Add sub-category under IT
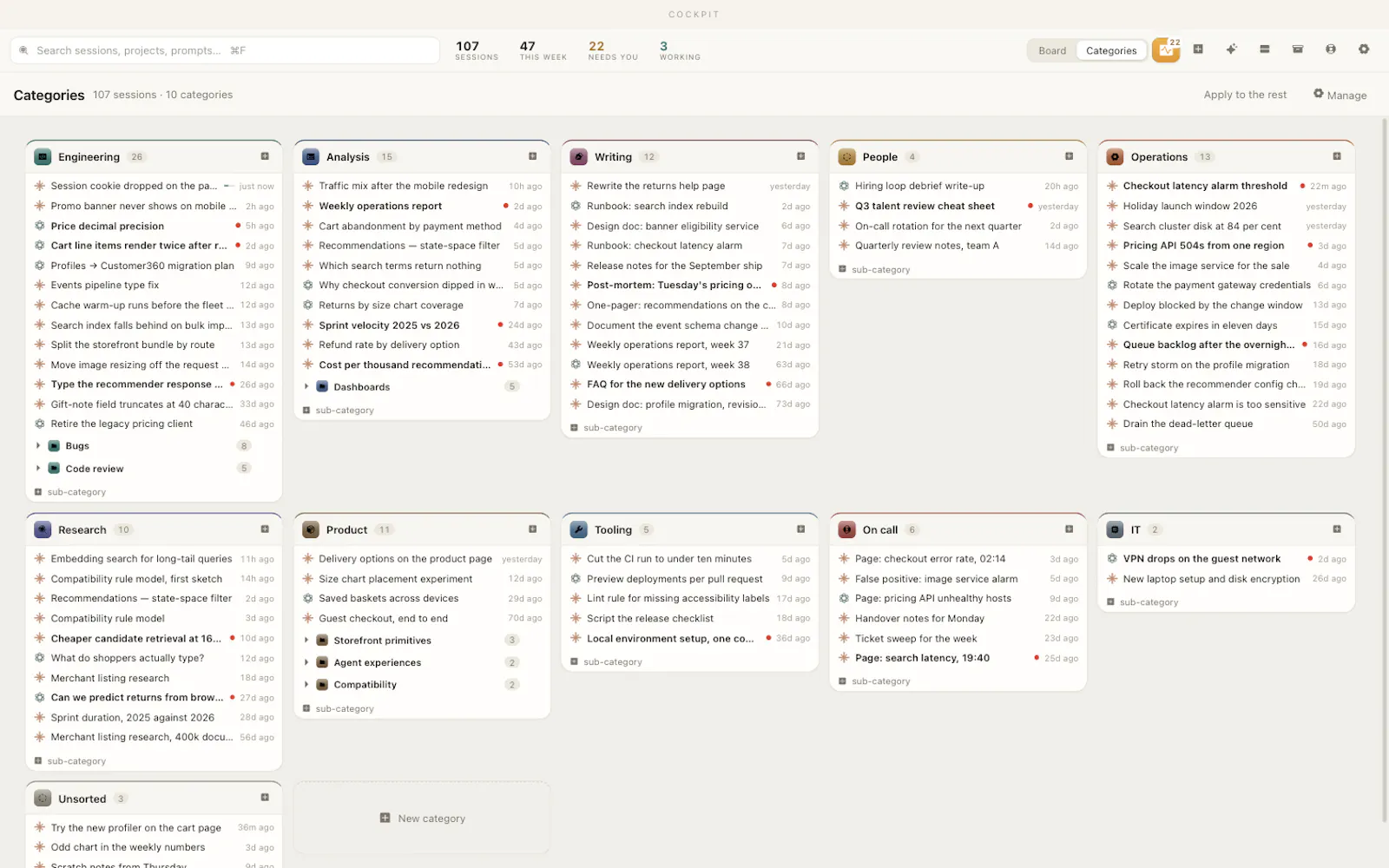This screenshot has width=1389, height=868. (1142, 602)
